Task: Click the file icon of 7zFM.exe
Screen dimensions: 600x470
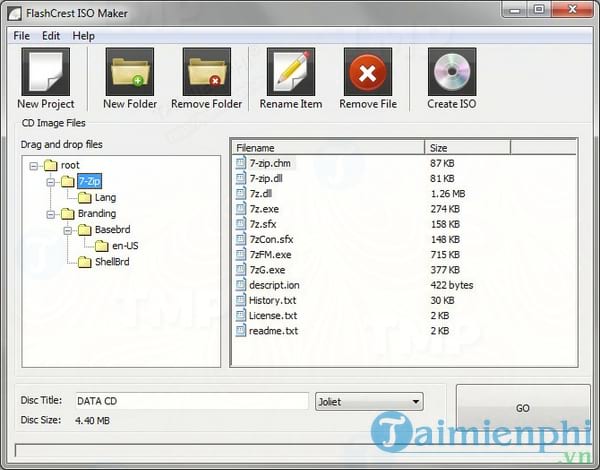Action: pos(240,255)
